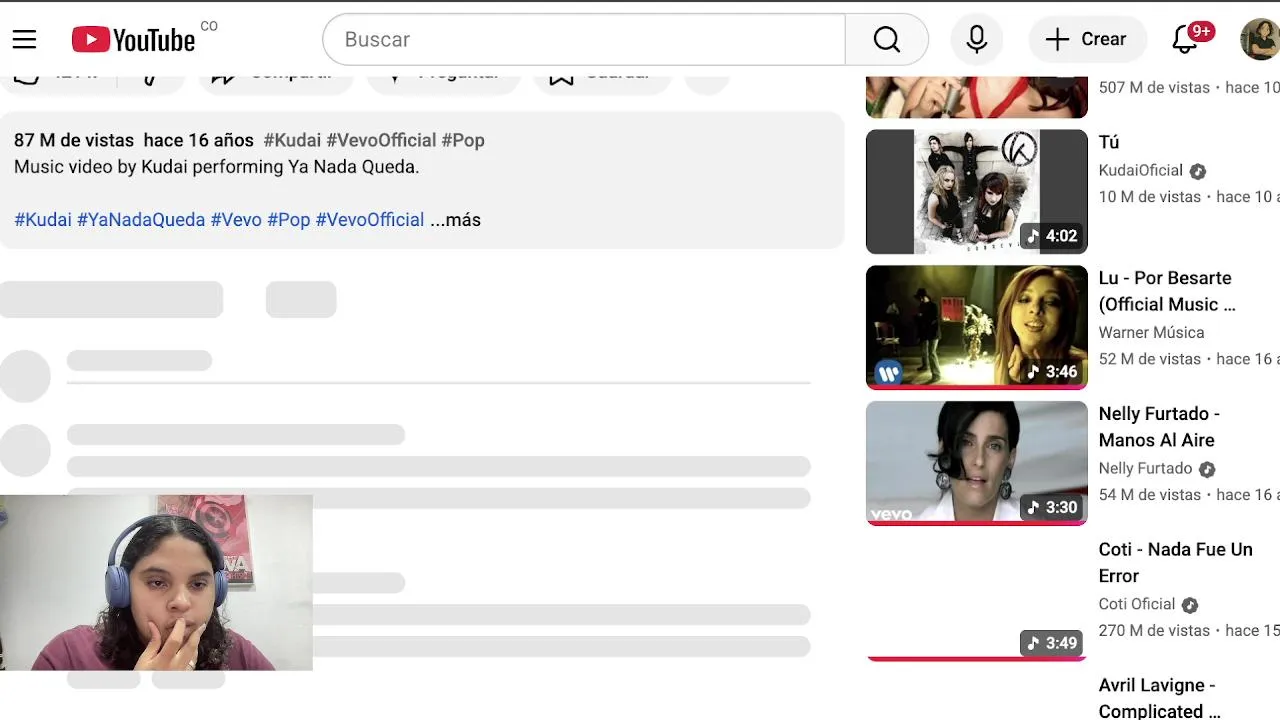This screenshot has height=720, width=1280.
Task: Go to YouTube home via logo
Action: coord(134,39)
